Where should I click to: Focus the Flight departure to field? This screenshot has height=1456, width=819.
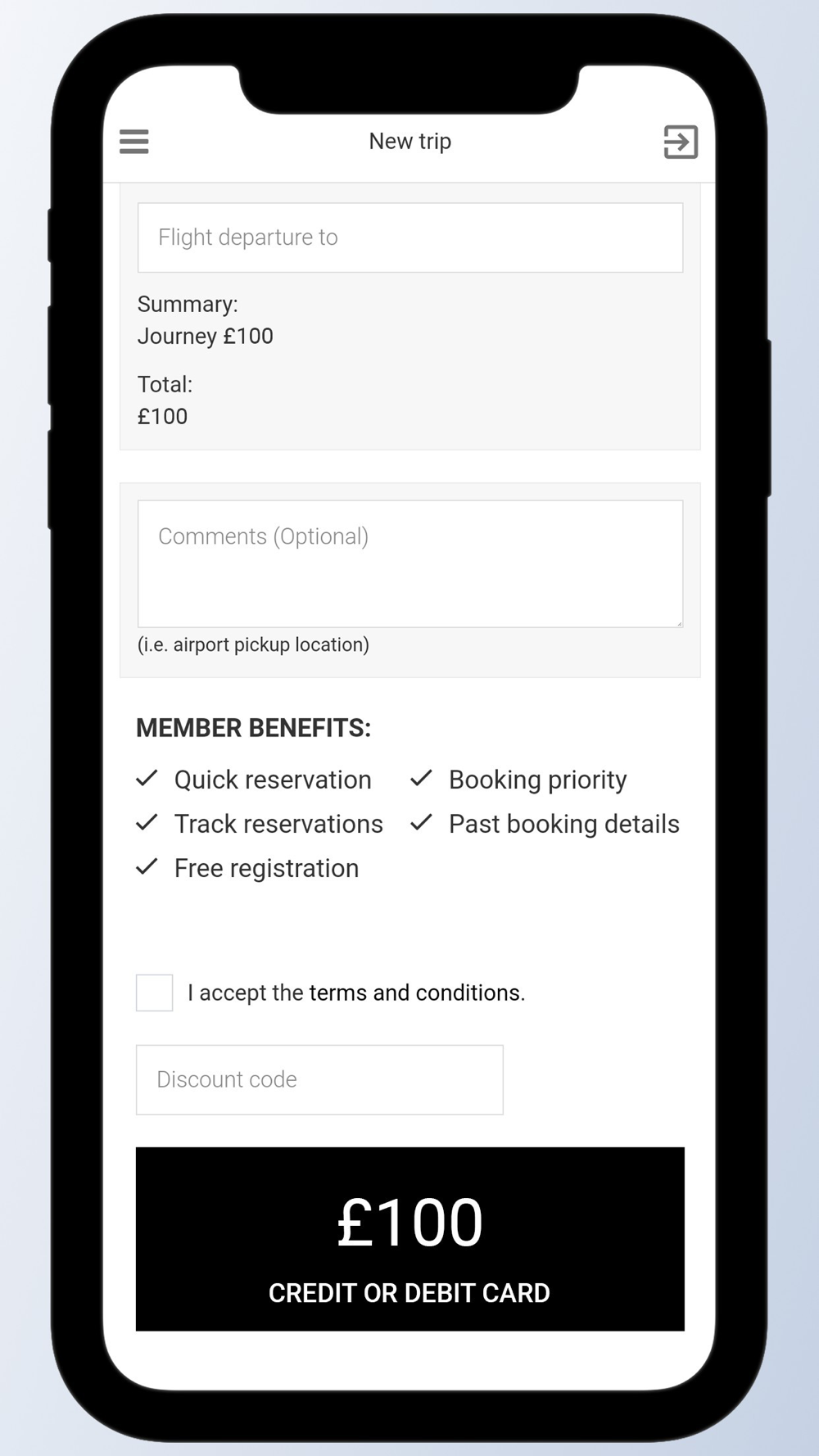(410, 237)
